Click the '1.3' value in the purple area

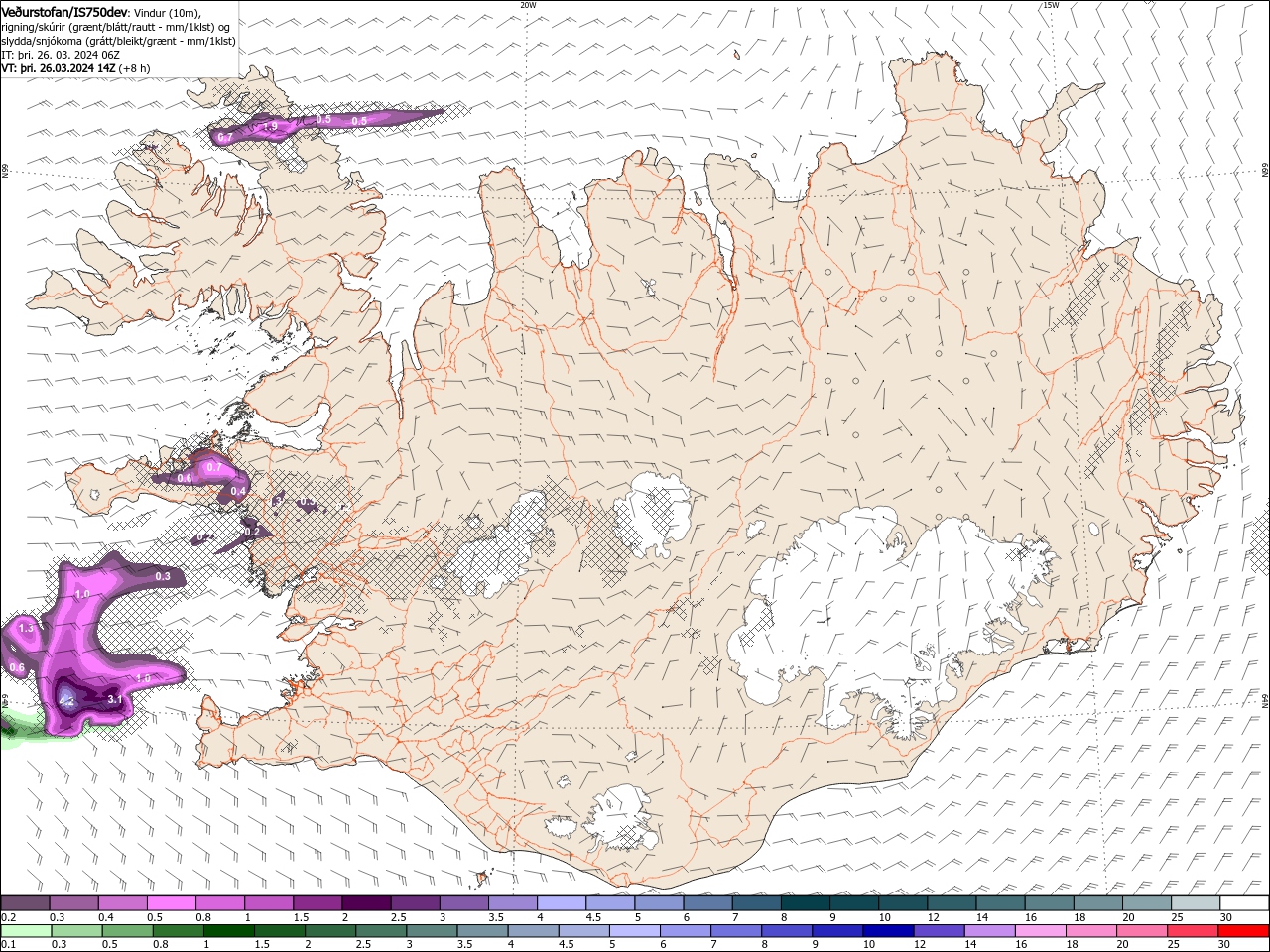(x=26, y=628)
